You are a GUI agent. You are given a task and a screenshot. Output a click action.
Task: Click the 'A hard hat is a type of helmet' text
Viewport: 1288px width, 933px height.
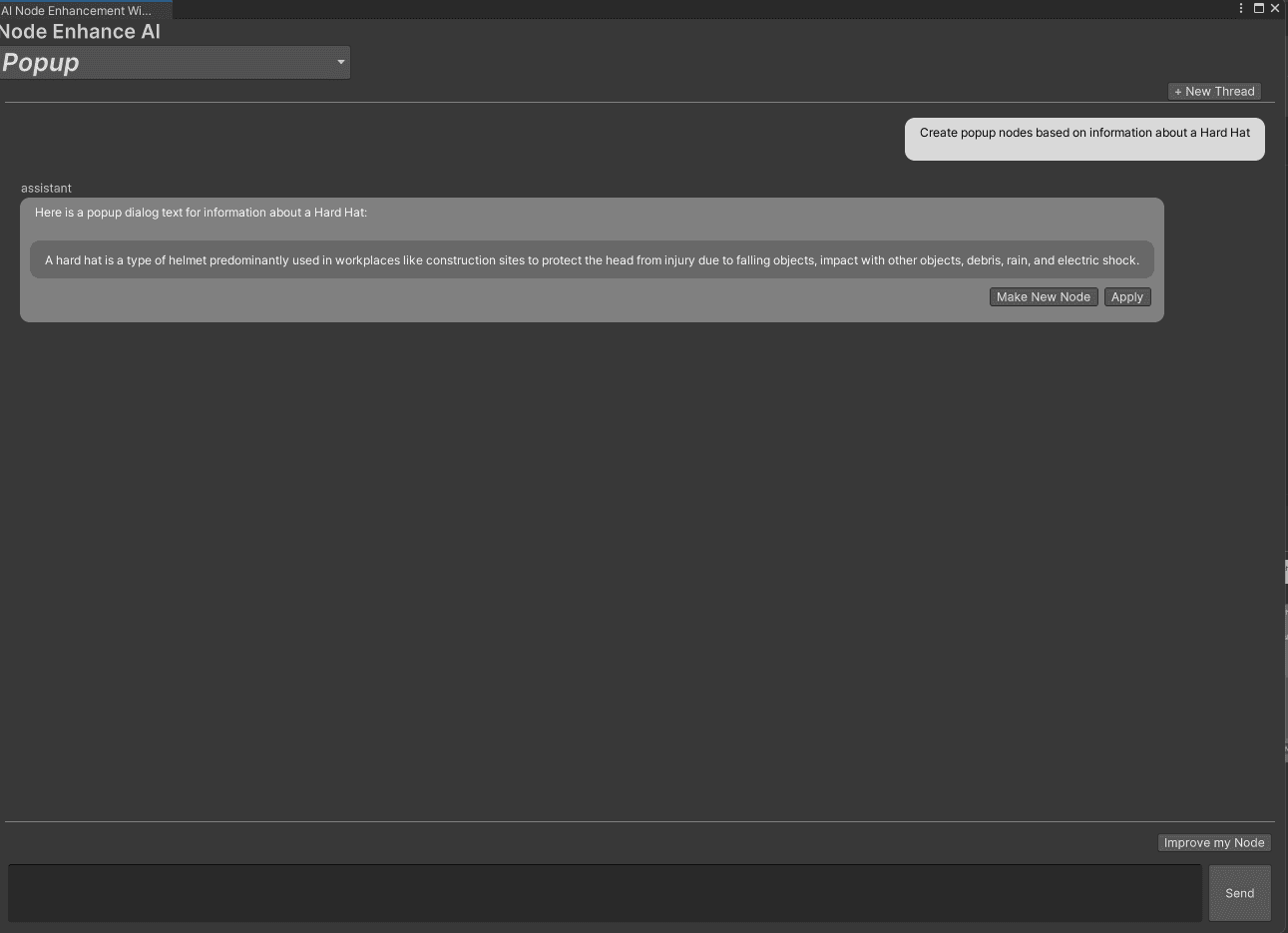tap(592, 260)
